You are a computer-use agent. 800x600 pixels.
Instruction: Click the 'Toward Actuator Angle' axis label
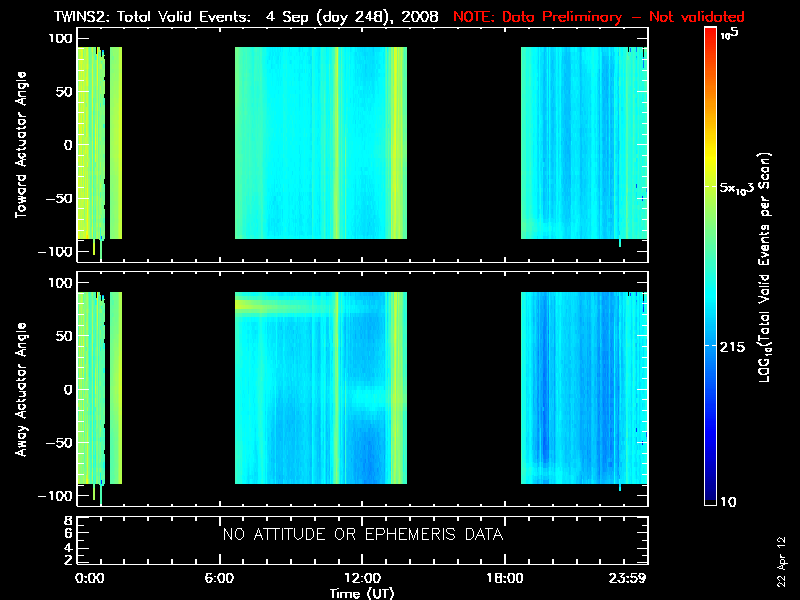[21, 145]
